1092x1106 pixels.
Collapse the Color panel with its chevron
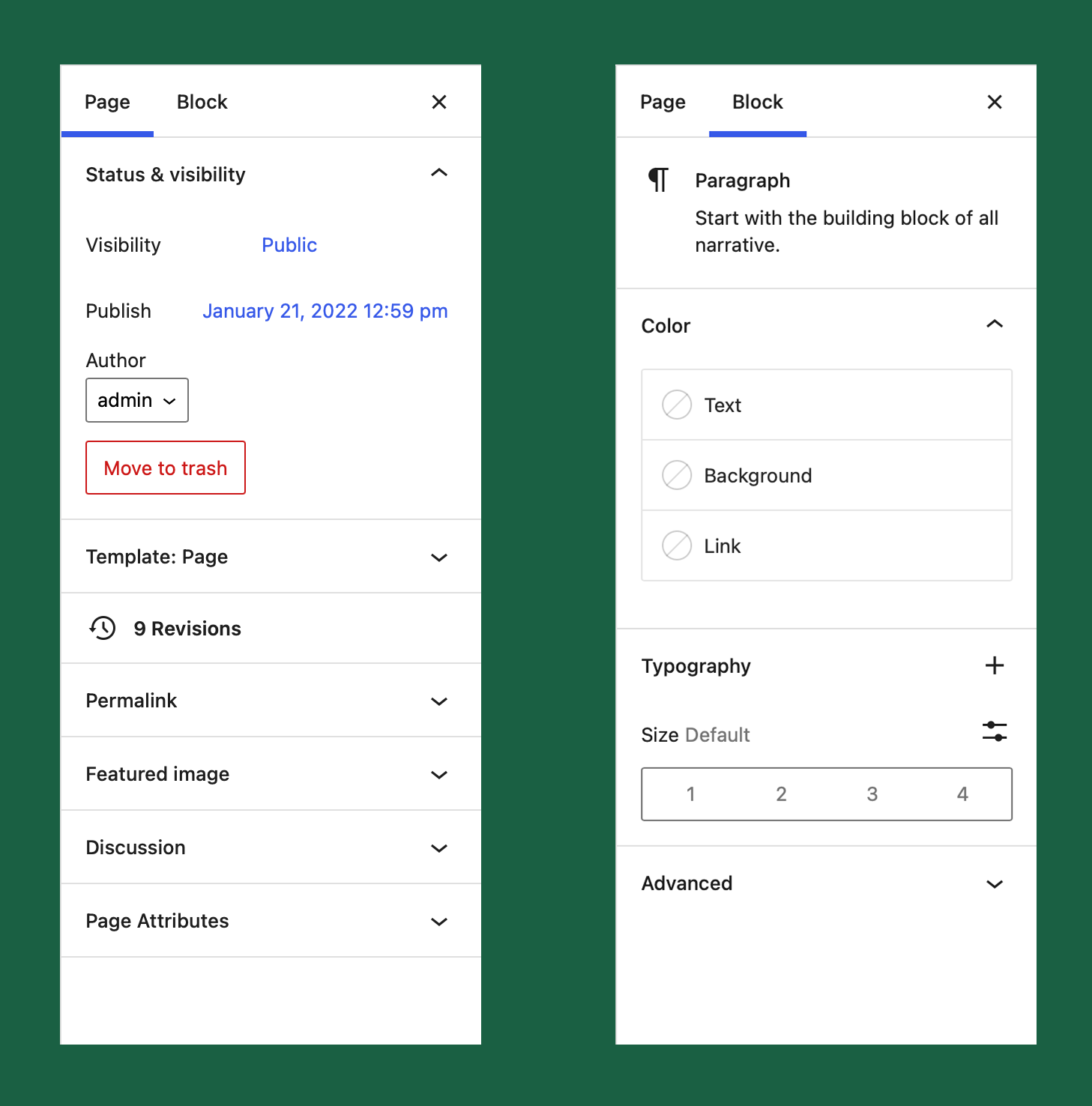click(x=995, y=324)
